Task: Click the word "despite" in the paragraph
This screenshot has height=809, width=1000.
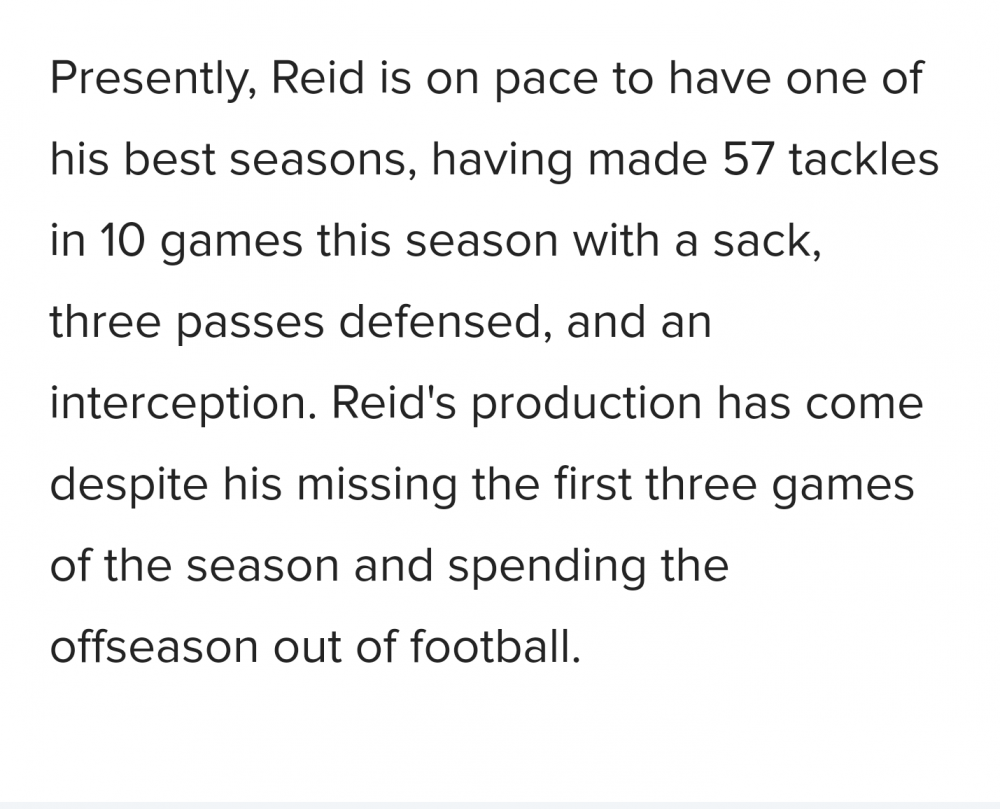Action: (x=129, y=485)
